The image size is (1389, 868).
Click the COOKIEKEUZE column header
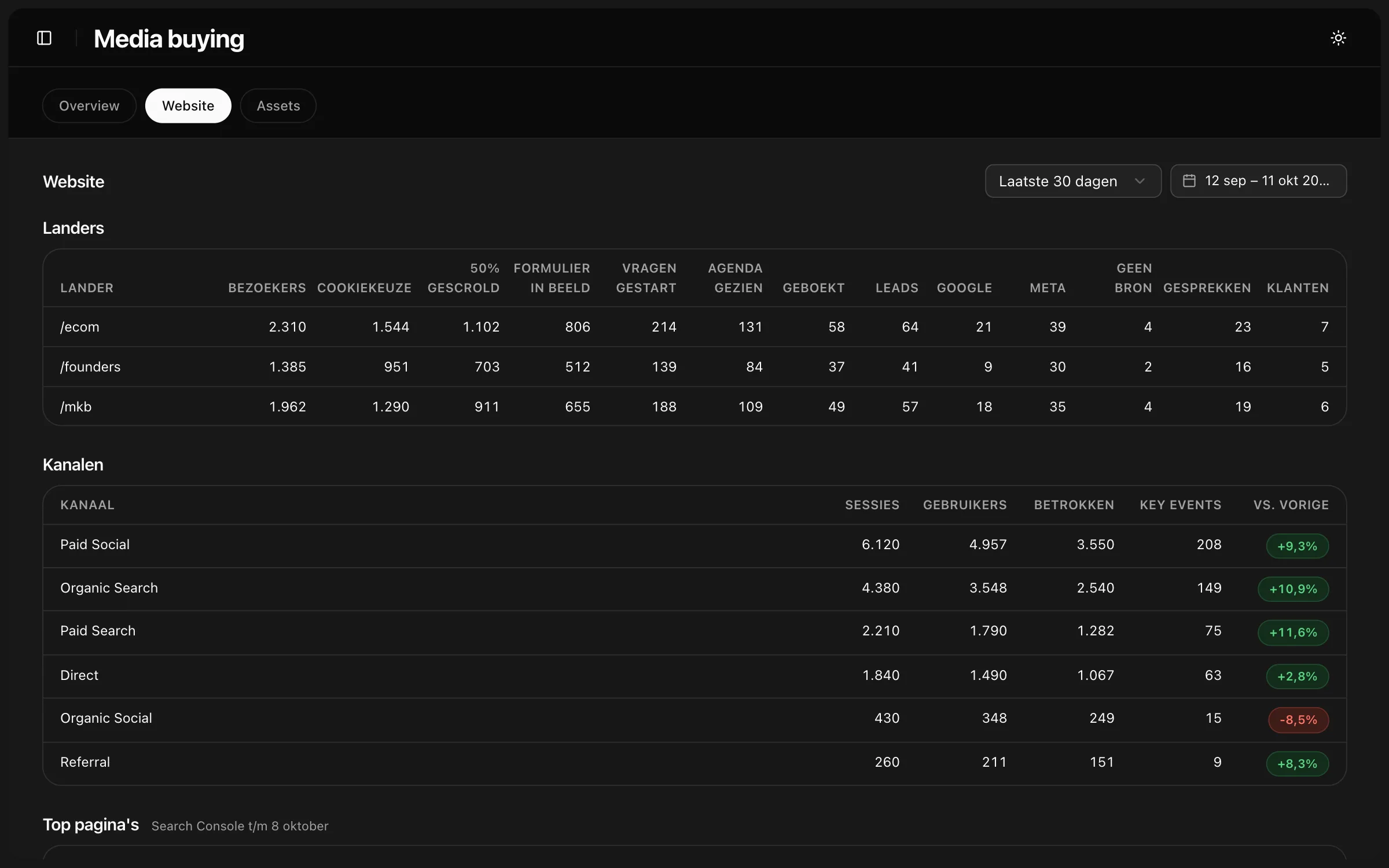364,288
